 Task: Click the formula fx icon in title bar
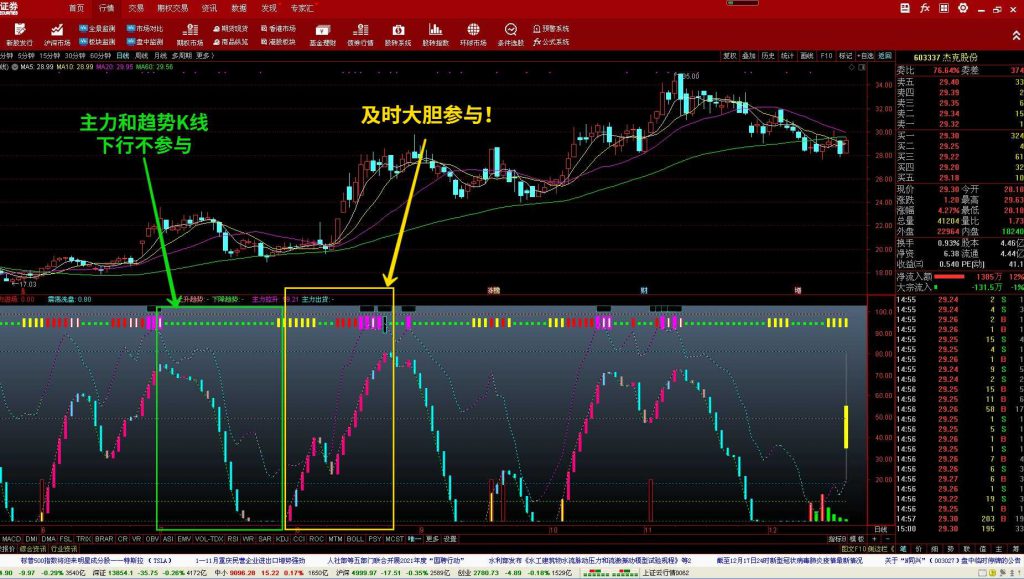pyautogui.click(x=925, y=8)
